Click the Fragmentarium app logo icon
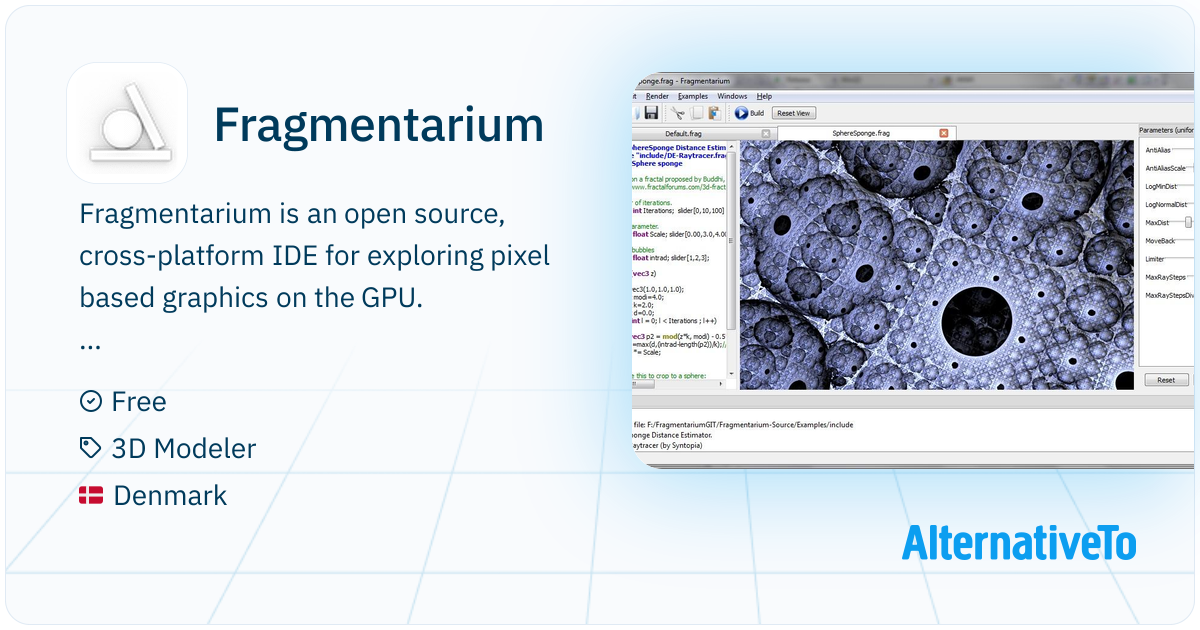This screenshot has width=1200, height=630. (x=127, y=123)
